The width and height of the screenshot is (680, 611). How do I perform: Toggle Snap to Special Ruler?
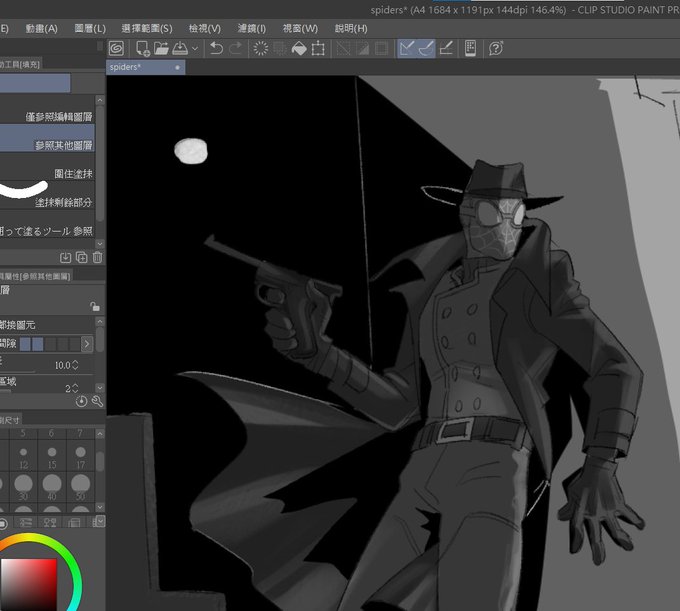tap(426, 48)
